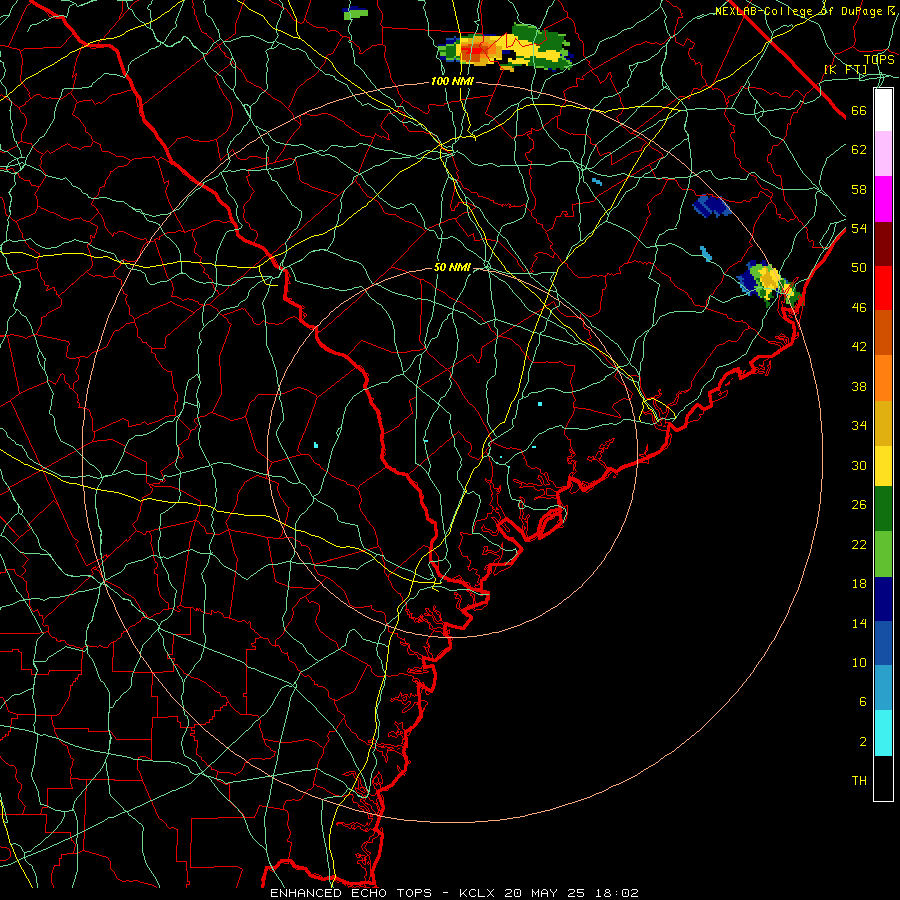
Task: Click the maroon legend color block
Action: [883, 243]
